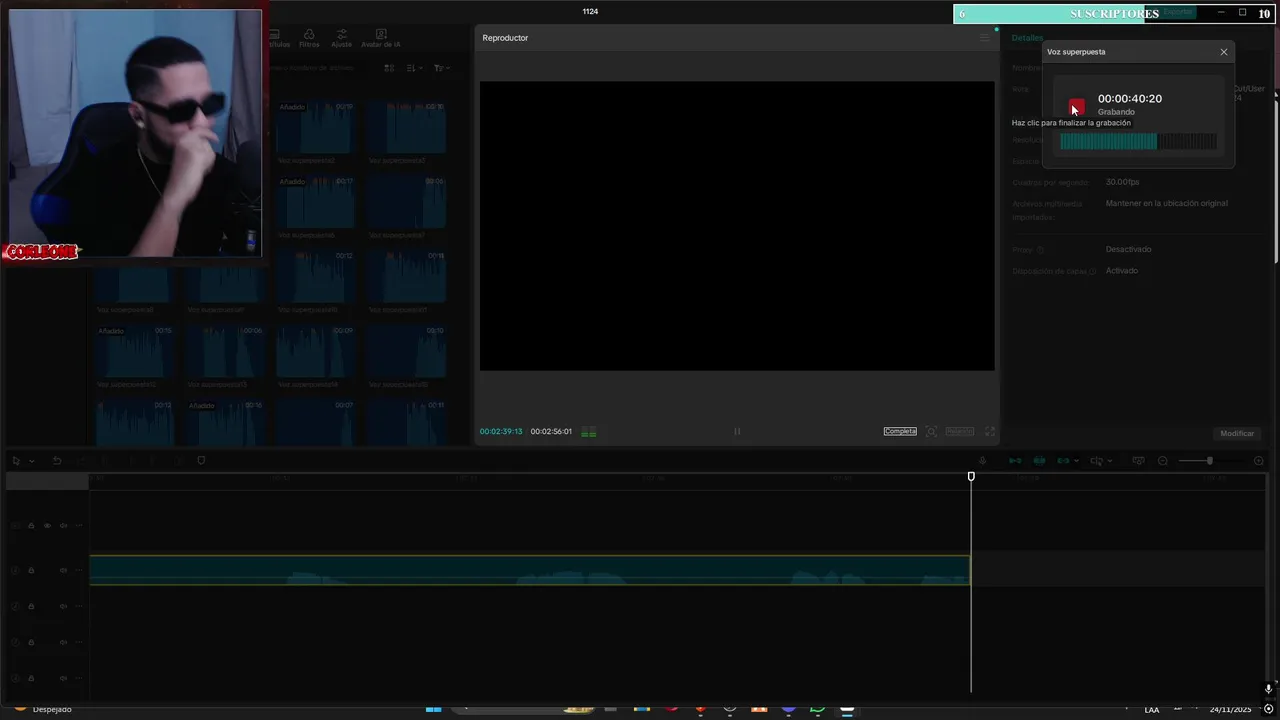Screen dimensions: 1280x720
Task: Switch to the Detalles tab
Action: coord(1027,38)
